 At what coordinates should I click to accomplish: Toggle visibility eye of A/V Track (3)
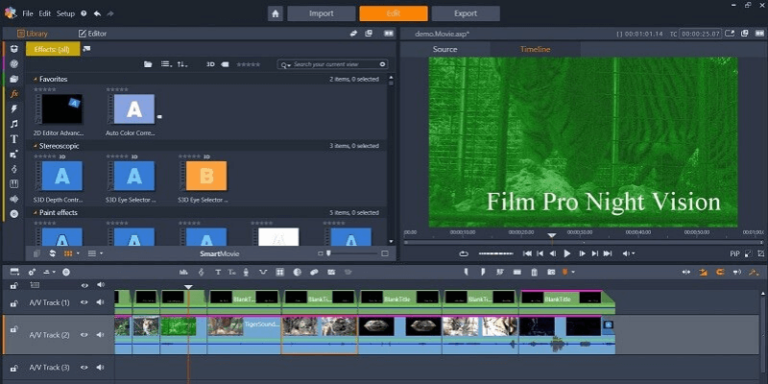pos(84,367)
